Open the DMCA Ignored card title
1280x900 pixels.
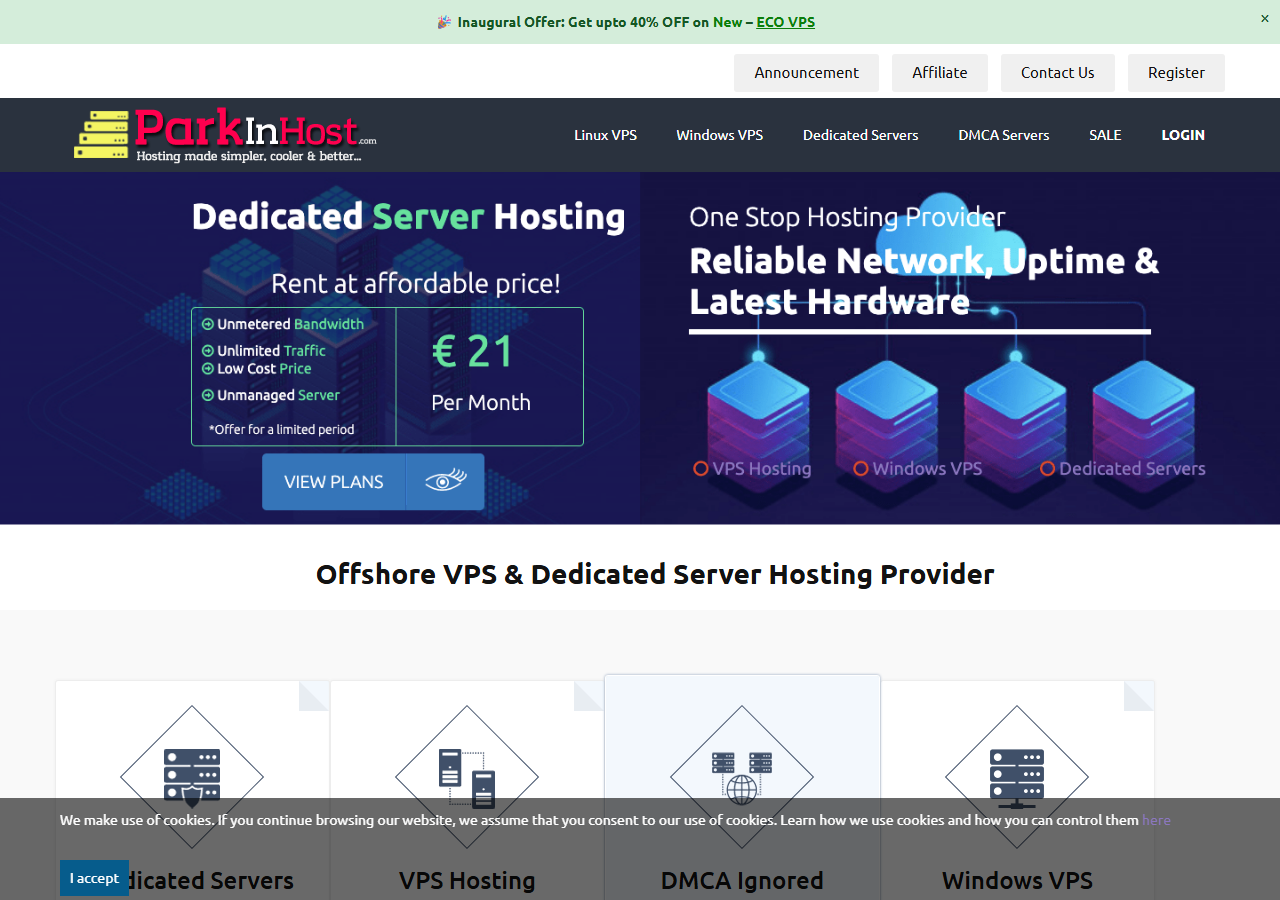point(742,881)
